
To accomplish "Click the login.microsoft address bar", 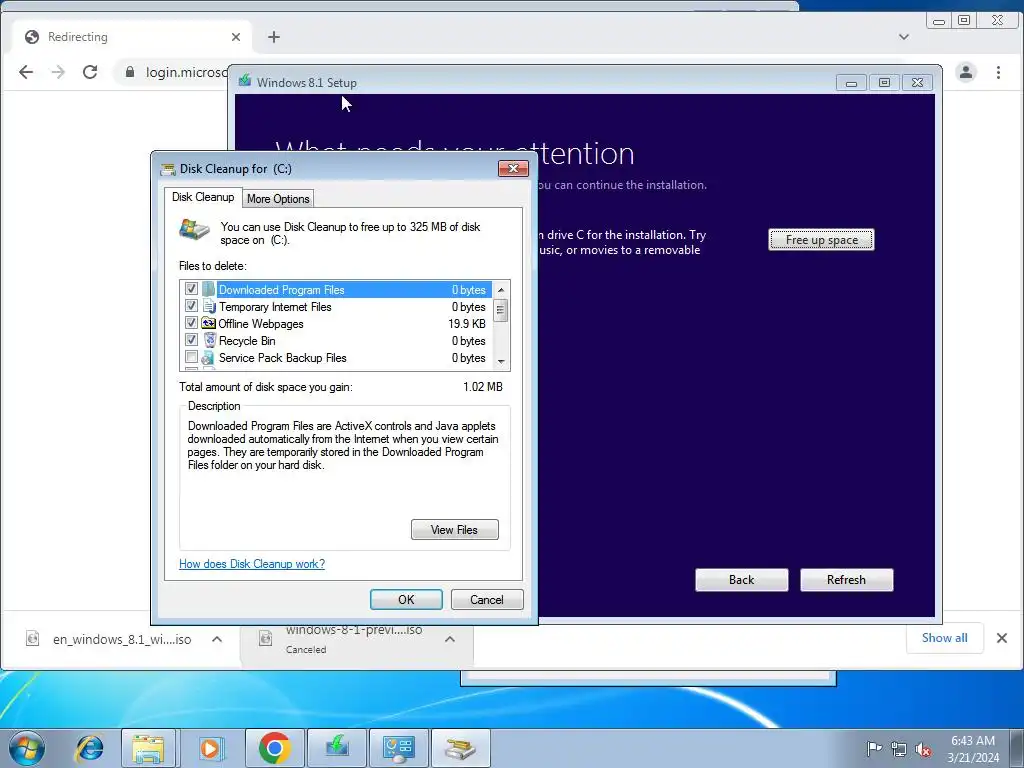I will [x=187, y=72].
